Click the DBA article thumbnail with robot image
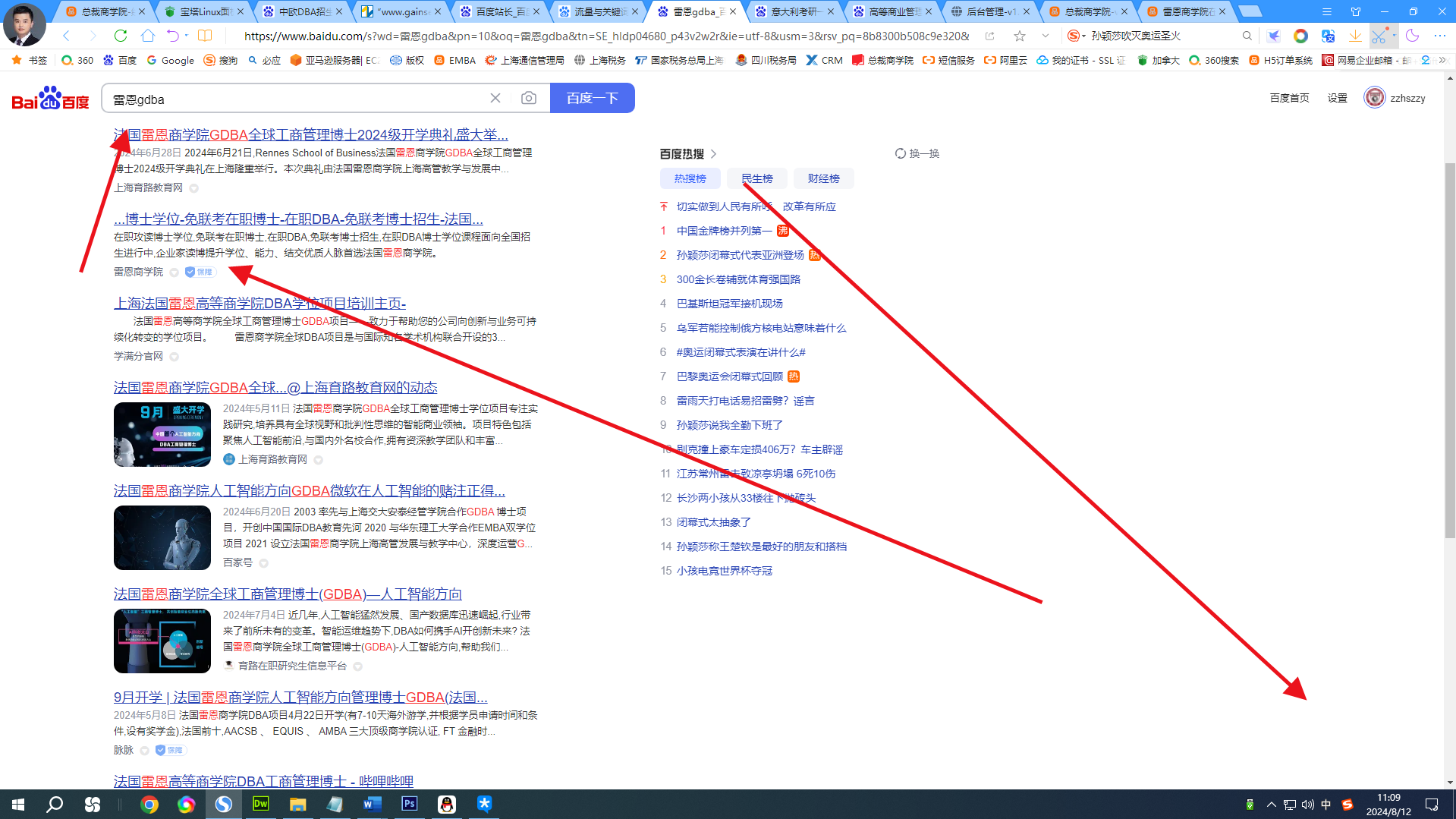Screen dimensions: 1456x819 pos(162,537)
